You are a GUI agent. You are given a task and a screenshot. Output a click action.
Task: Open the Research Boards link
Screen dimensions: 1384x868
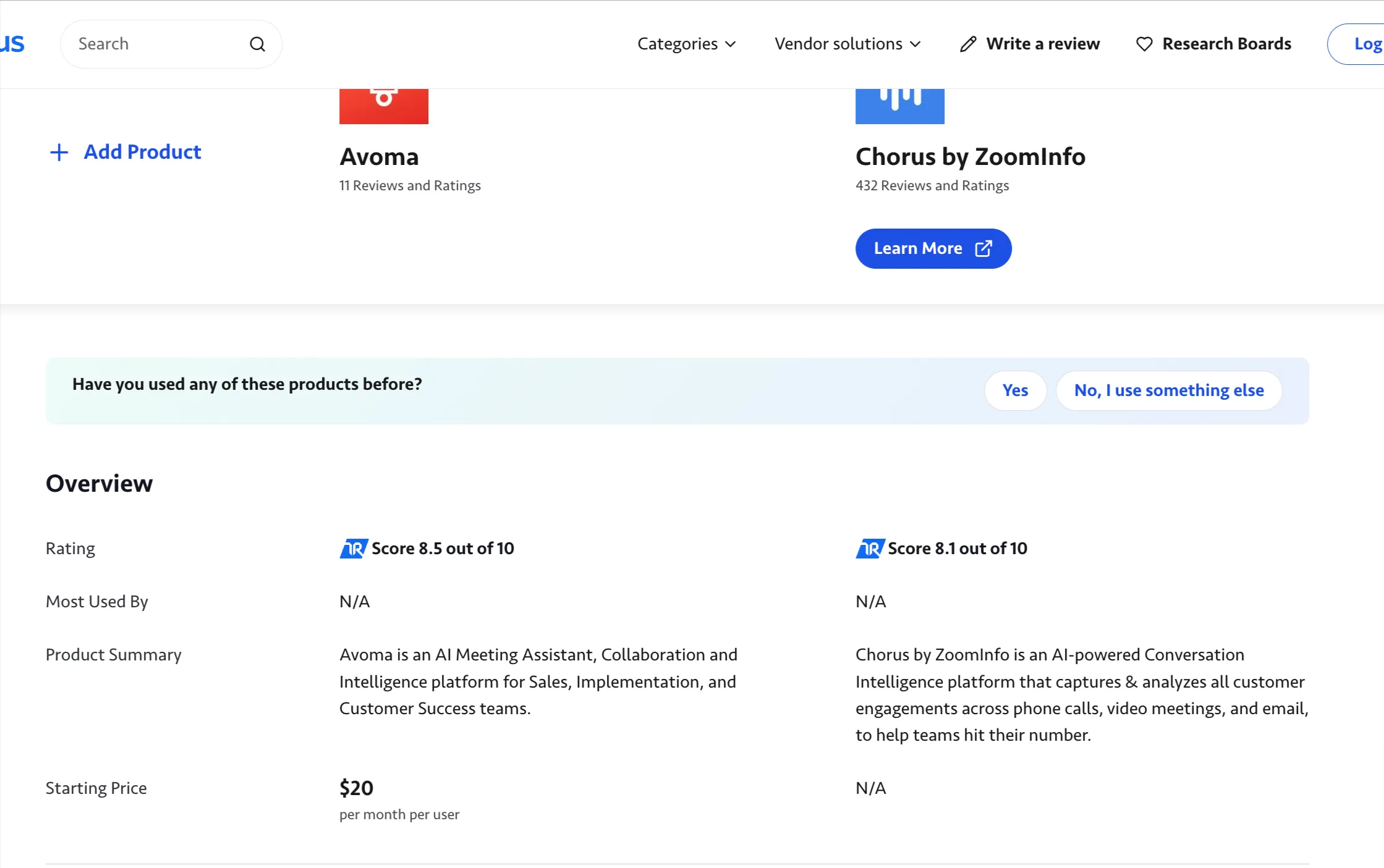[x=1226, y=44]
